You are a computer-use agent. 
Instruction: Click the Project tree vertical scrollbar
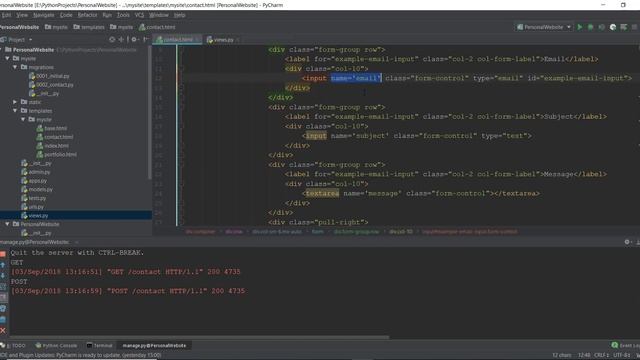click(150, 112)
